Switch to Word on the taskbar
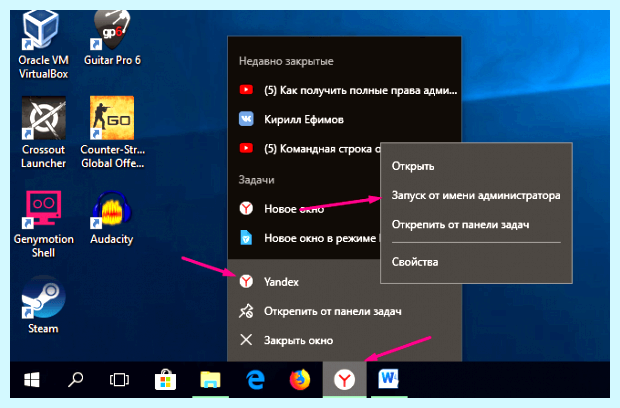The width and height of the screenshot is (620, 408). coord(389,380)
